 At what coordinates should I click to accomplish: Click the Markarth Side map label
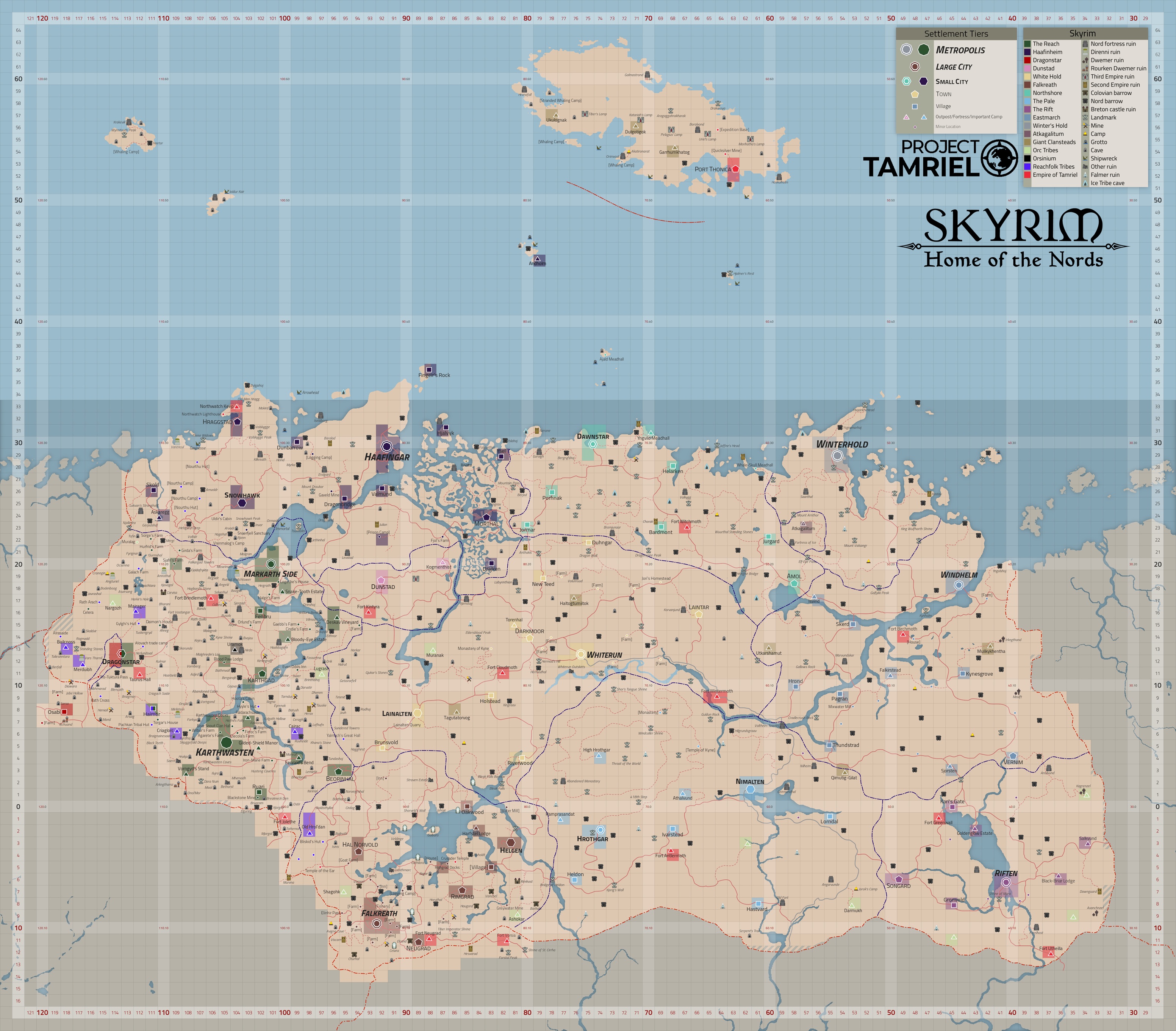270,573
